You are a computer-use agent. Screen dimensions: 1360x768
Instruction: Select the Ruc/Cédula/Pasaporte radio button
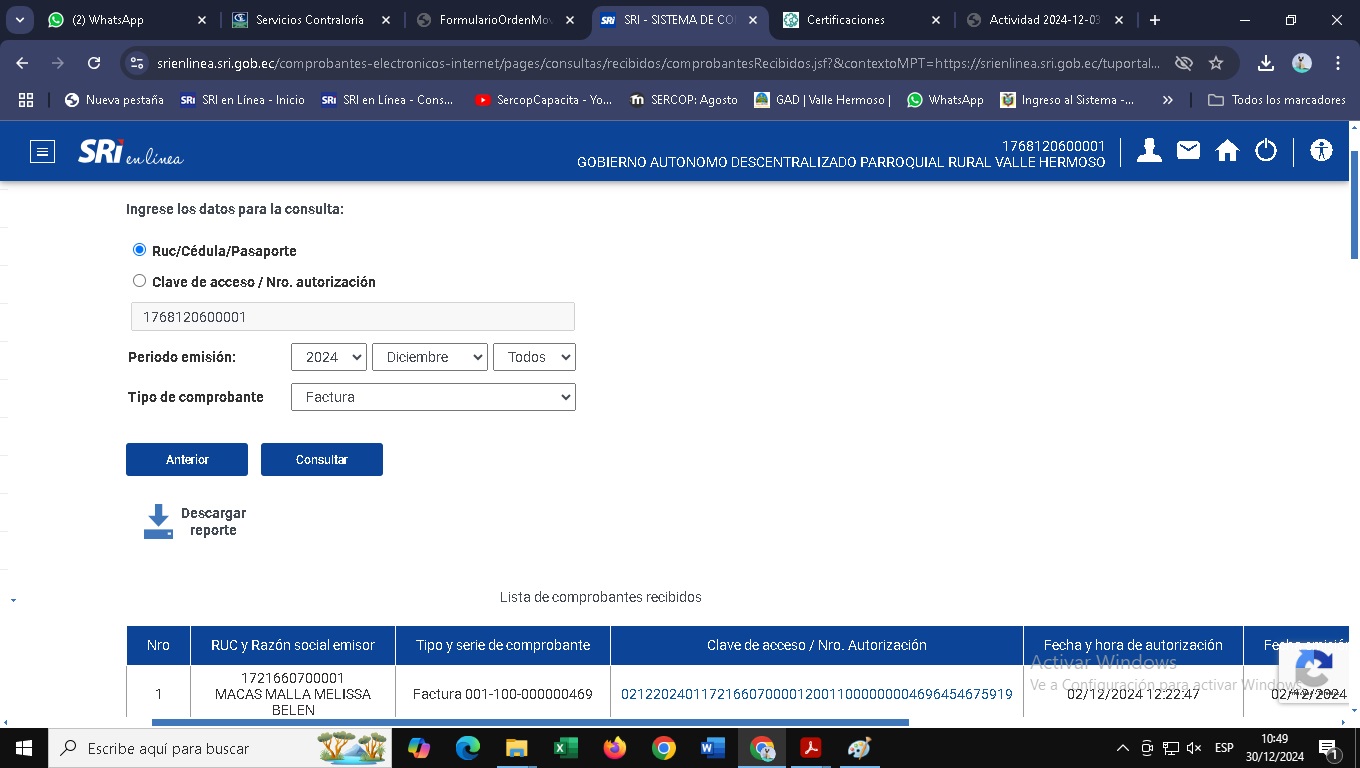click(x=140, y=250)
